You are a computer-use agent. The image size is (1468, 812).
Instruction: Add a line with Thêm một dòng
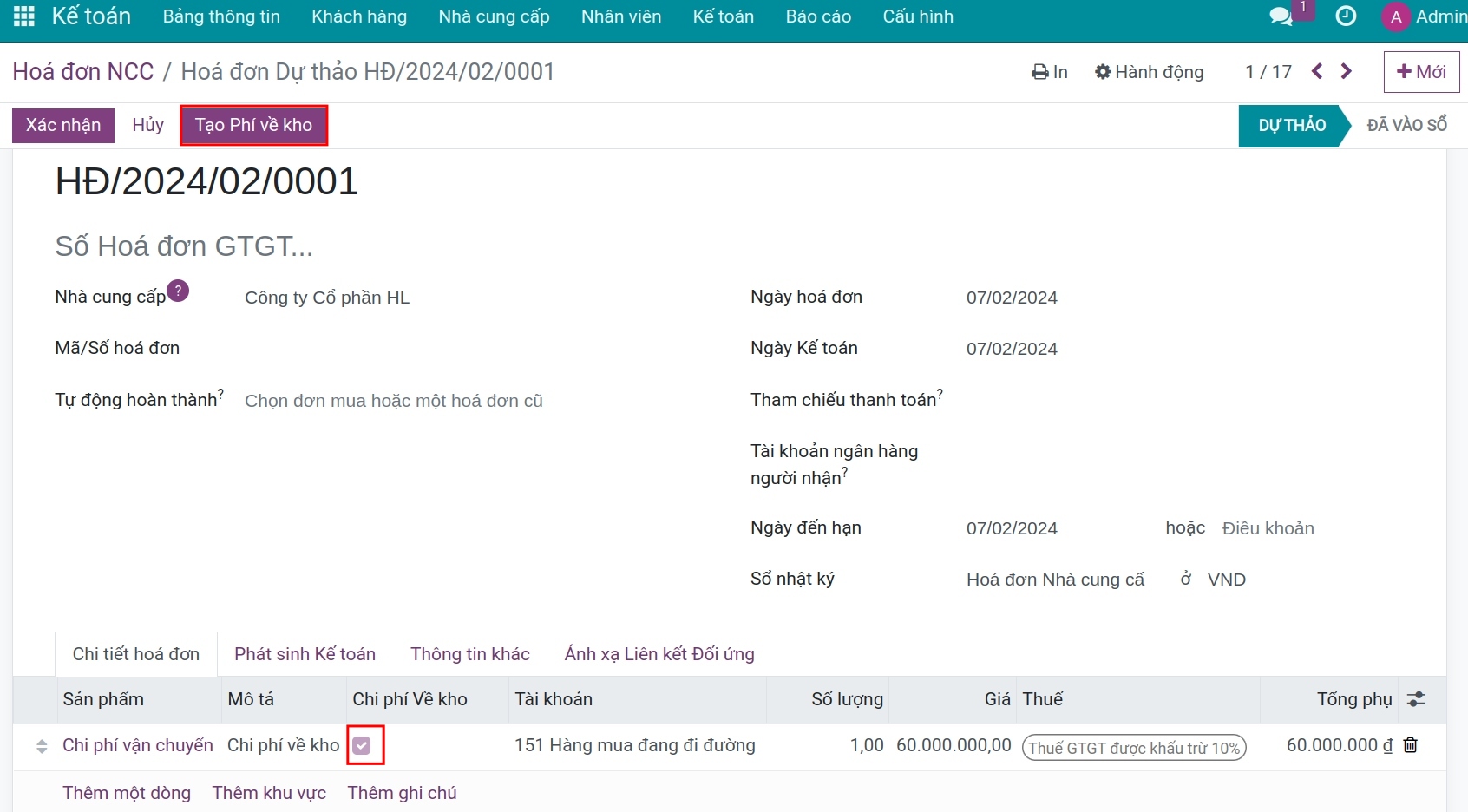pos(126,792)
